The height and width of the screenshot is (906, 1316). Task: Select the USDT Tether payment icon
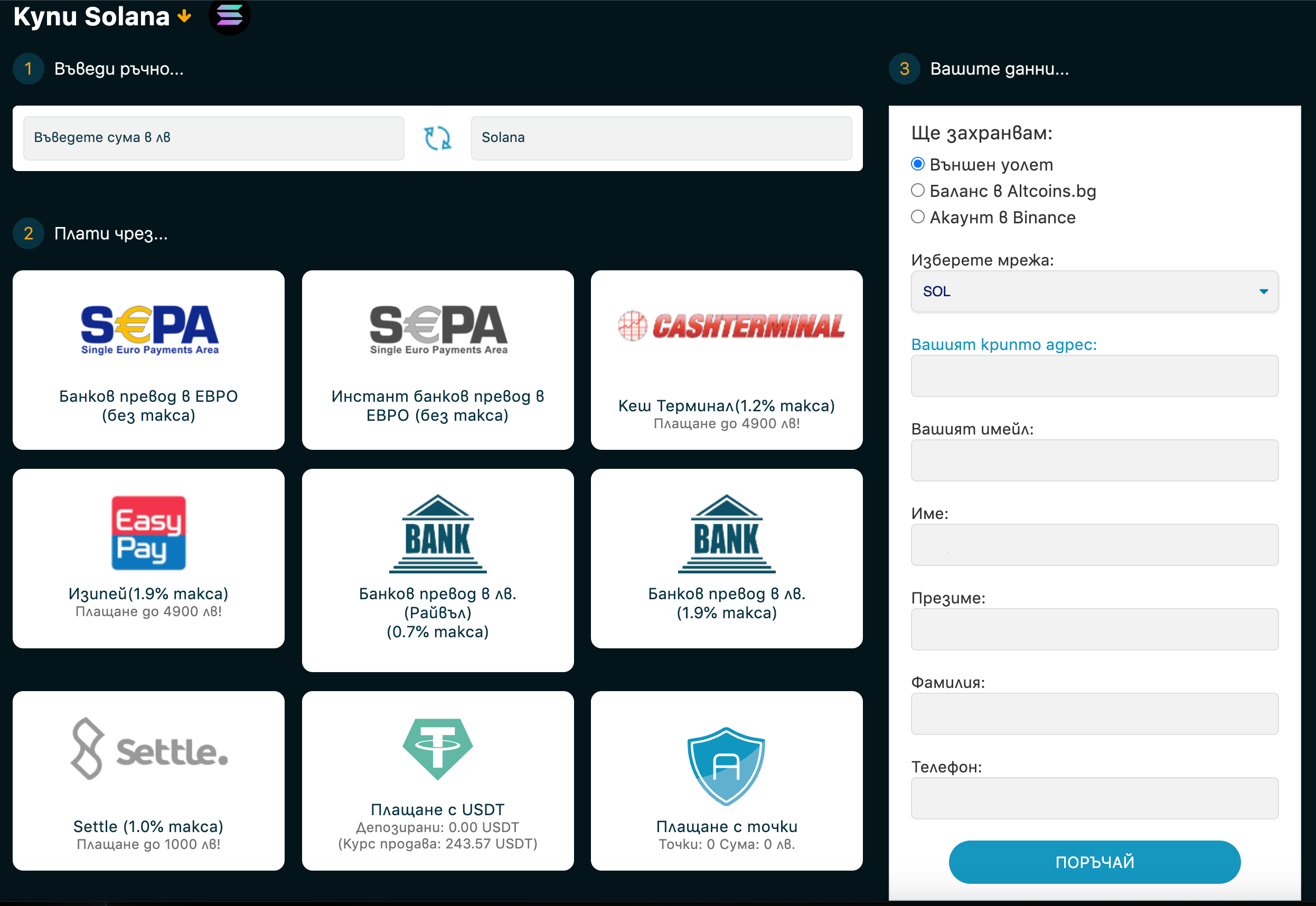click(x=438, y=749)
